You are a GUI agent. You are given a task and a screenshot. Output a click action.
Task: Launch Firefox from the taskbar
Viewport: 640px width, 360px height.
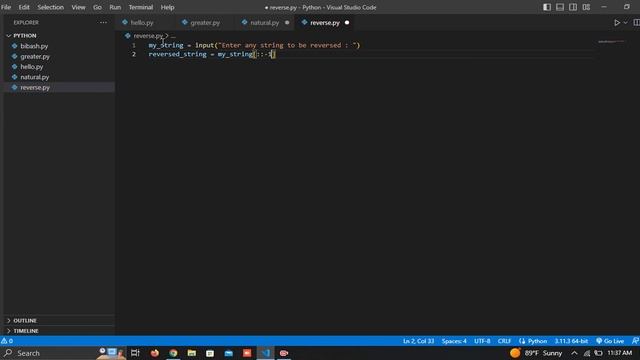click(155, 353)
